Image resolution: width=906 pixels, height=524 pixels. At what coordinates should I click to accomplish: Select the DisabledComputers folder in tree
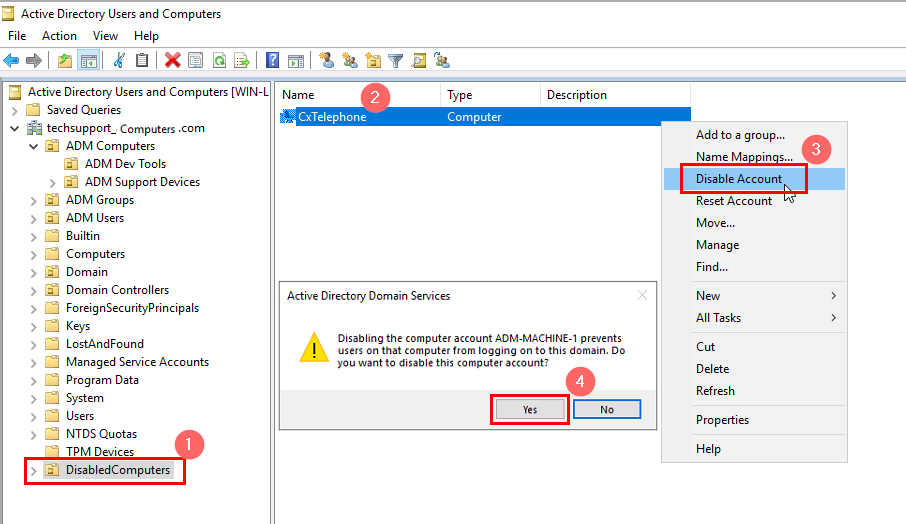(117, 470)
